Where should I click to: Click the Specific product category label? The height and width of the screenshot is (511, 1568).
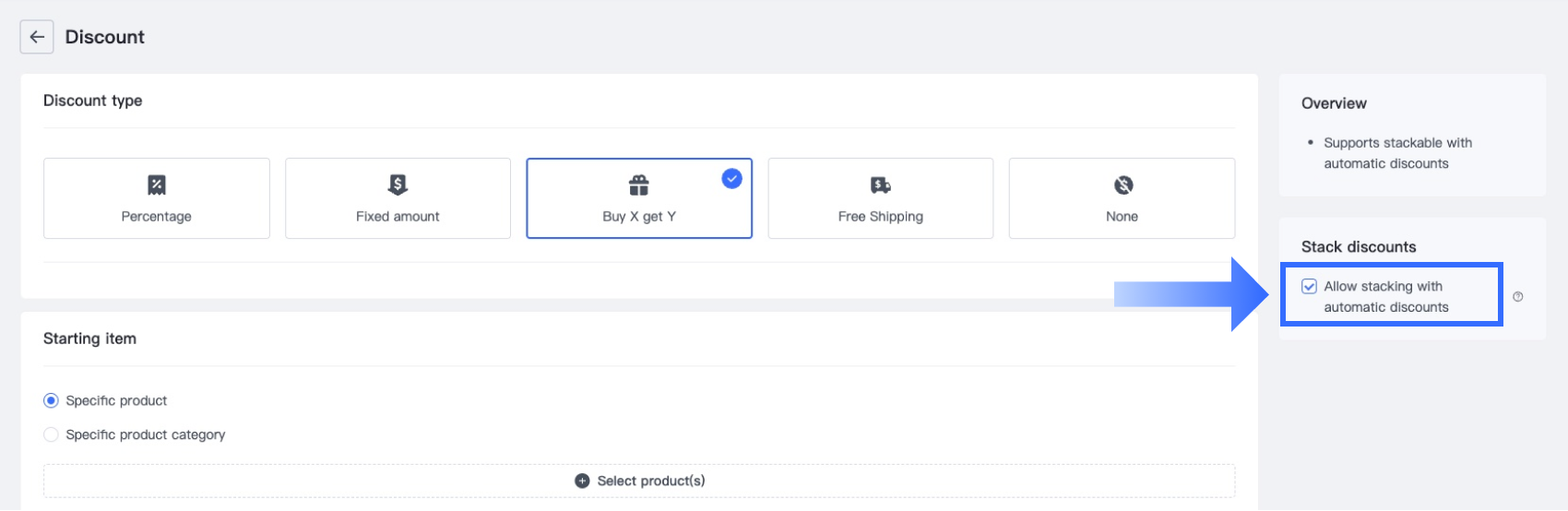[146, 434]
